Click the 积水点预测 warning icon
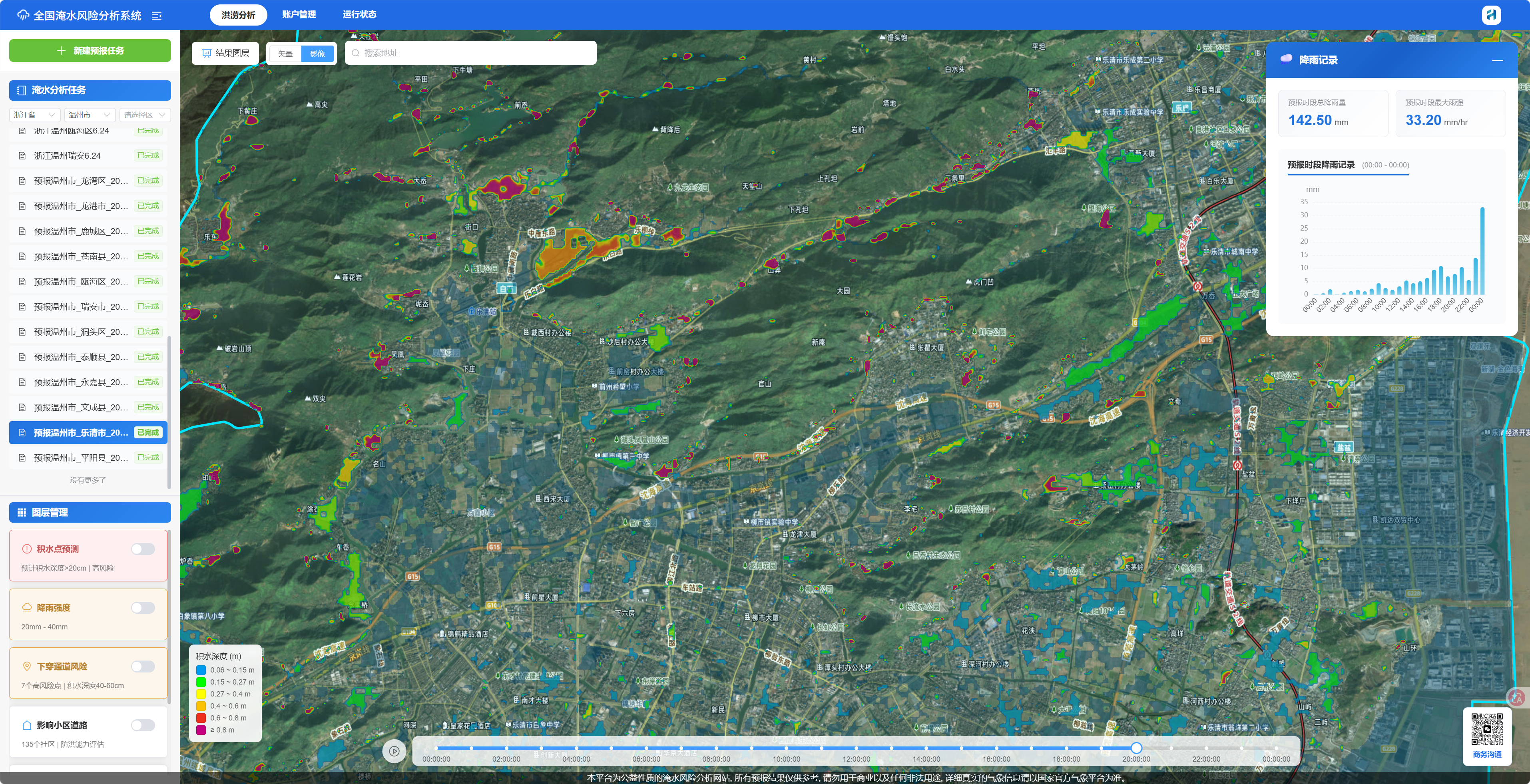The width and height of the screenshot is (1530, 784). [27, 549]
